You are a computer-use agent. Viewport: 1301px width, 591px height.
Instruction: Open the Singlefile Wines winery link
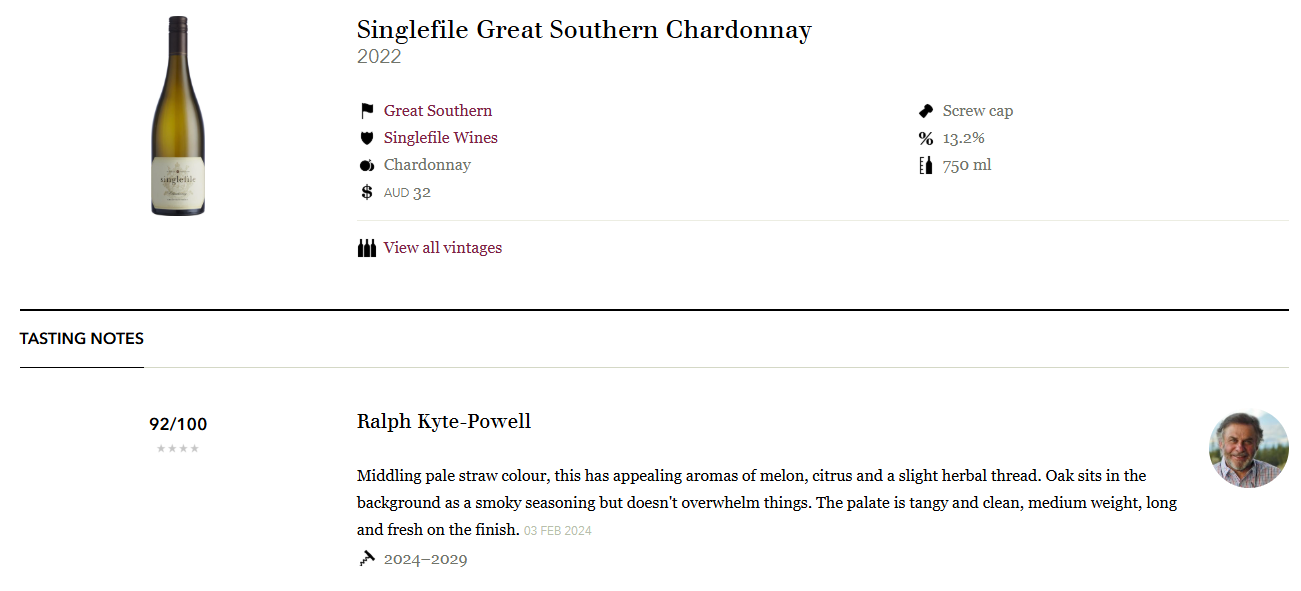point(441,138)
